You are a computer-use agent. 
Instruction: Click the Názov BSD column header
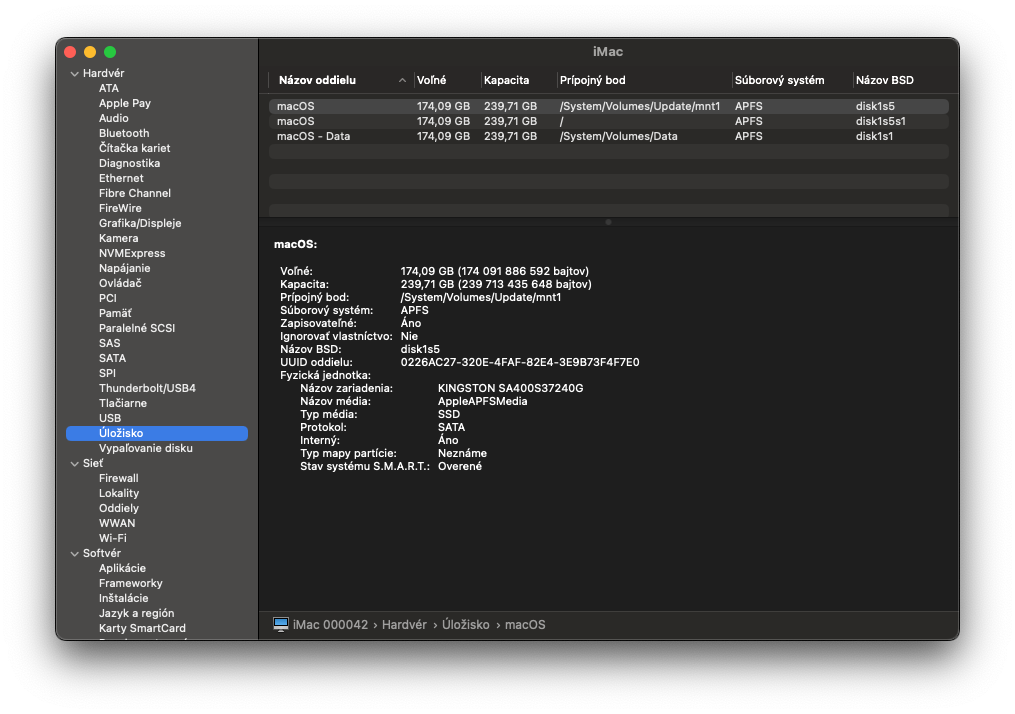[884, 80]
